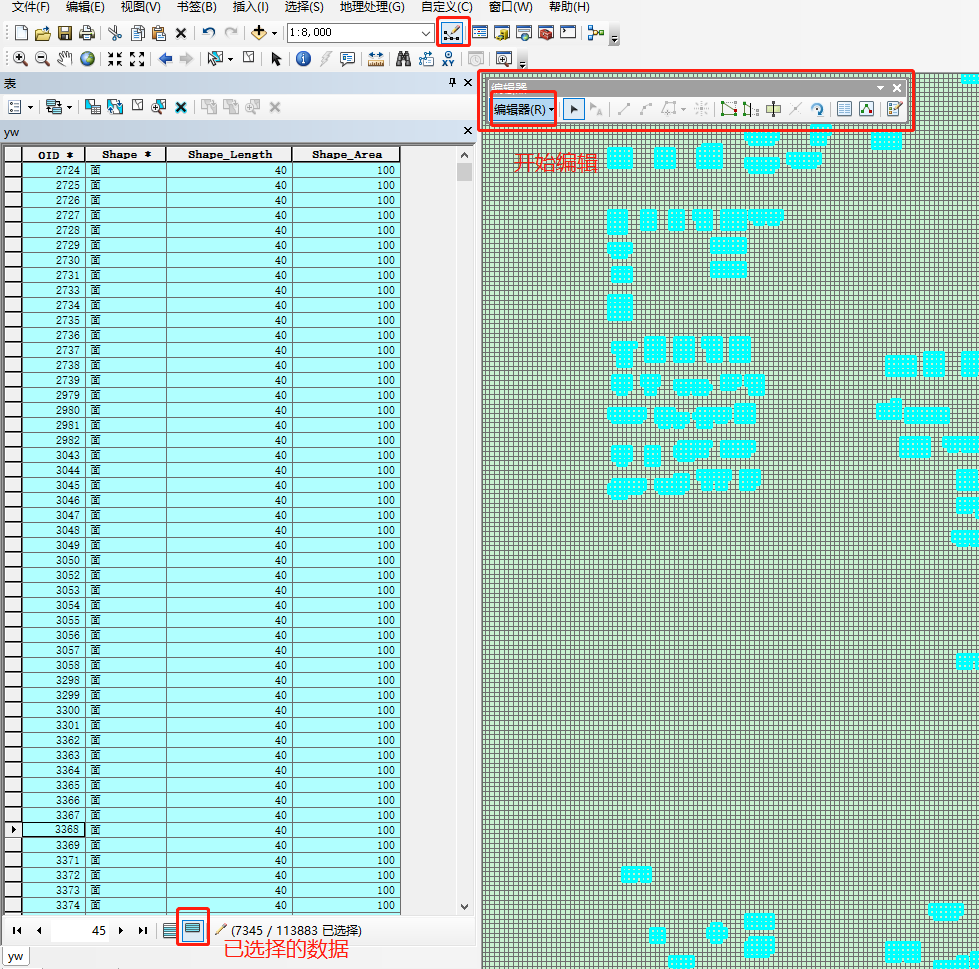Open Sketch Properties icon in Editor toolbar
This screenshot has width=979, height=969.
[x=867, y=109]
